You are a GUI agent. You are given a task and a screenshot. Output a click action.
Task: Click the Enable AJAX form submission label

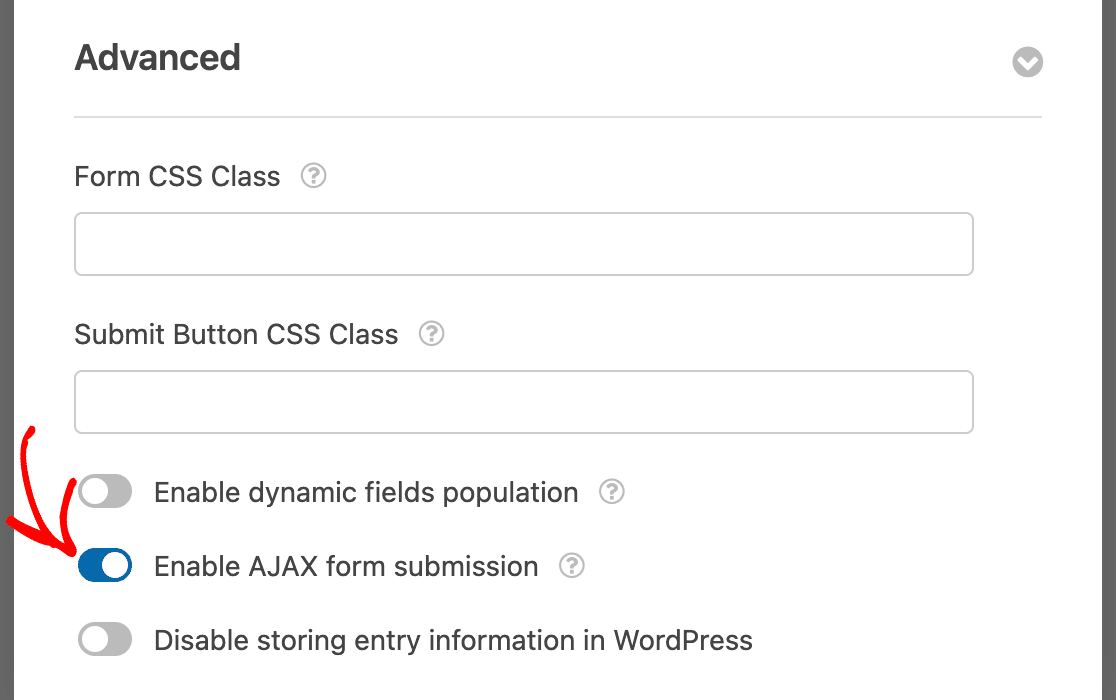[346, 567]
